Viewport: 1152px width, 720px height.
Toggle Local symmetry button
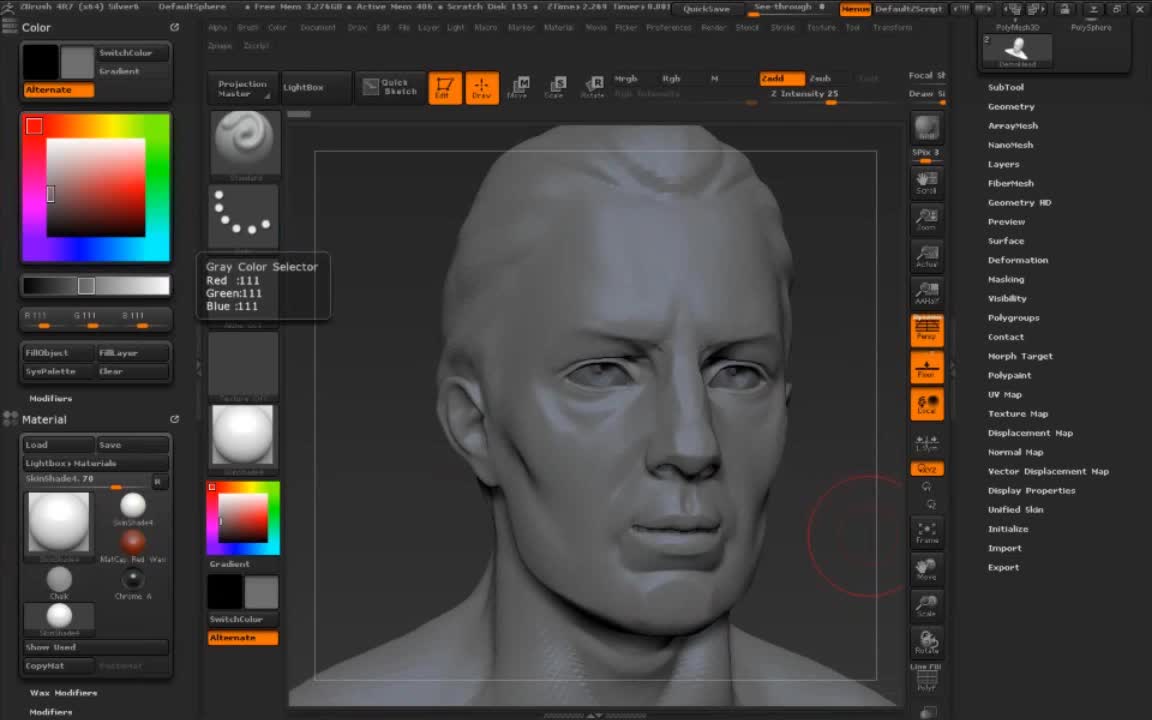point(926,405)
